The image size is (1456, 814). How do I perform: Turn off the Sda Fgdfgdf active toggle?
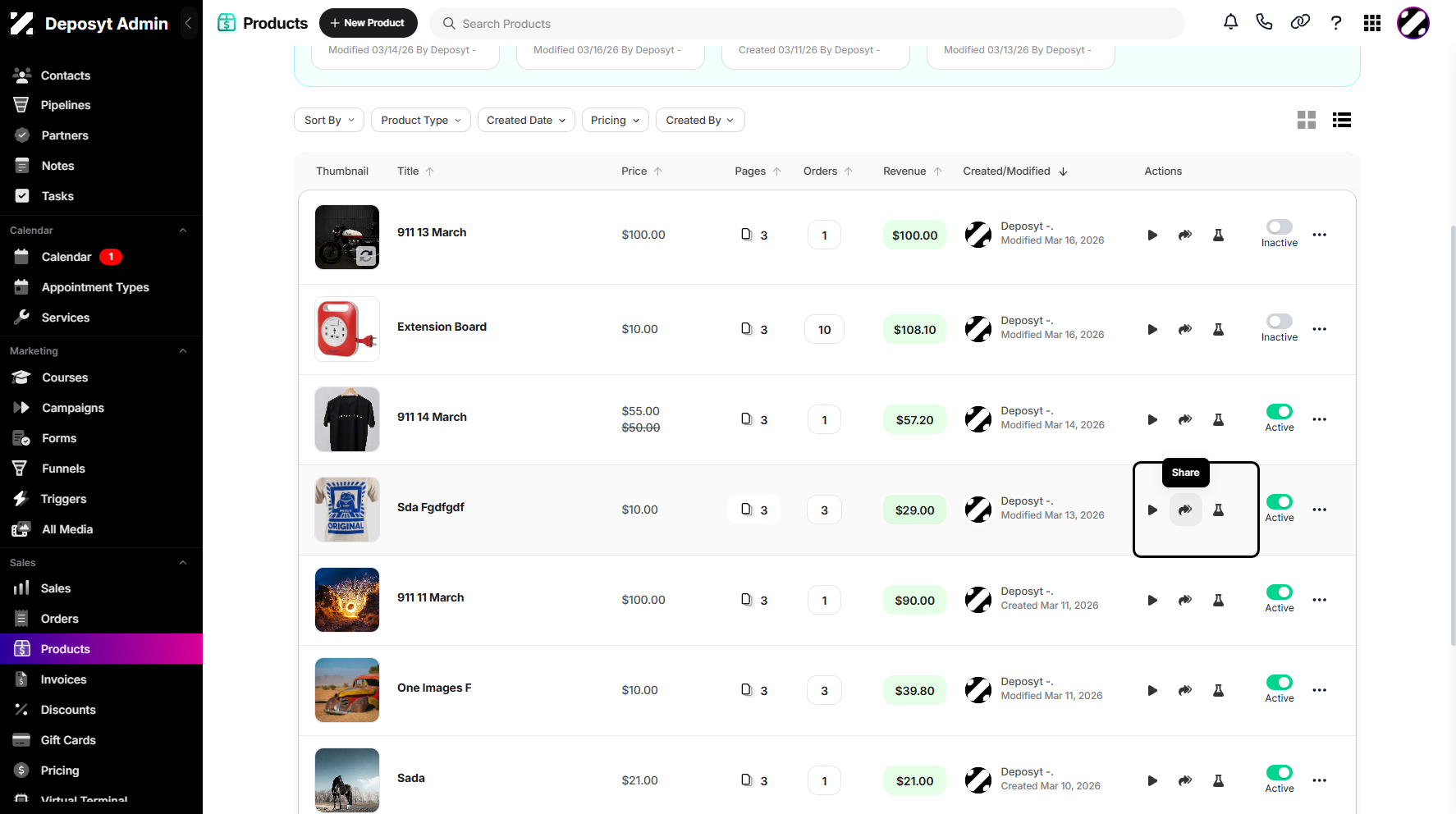[1280, 501]
